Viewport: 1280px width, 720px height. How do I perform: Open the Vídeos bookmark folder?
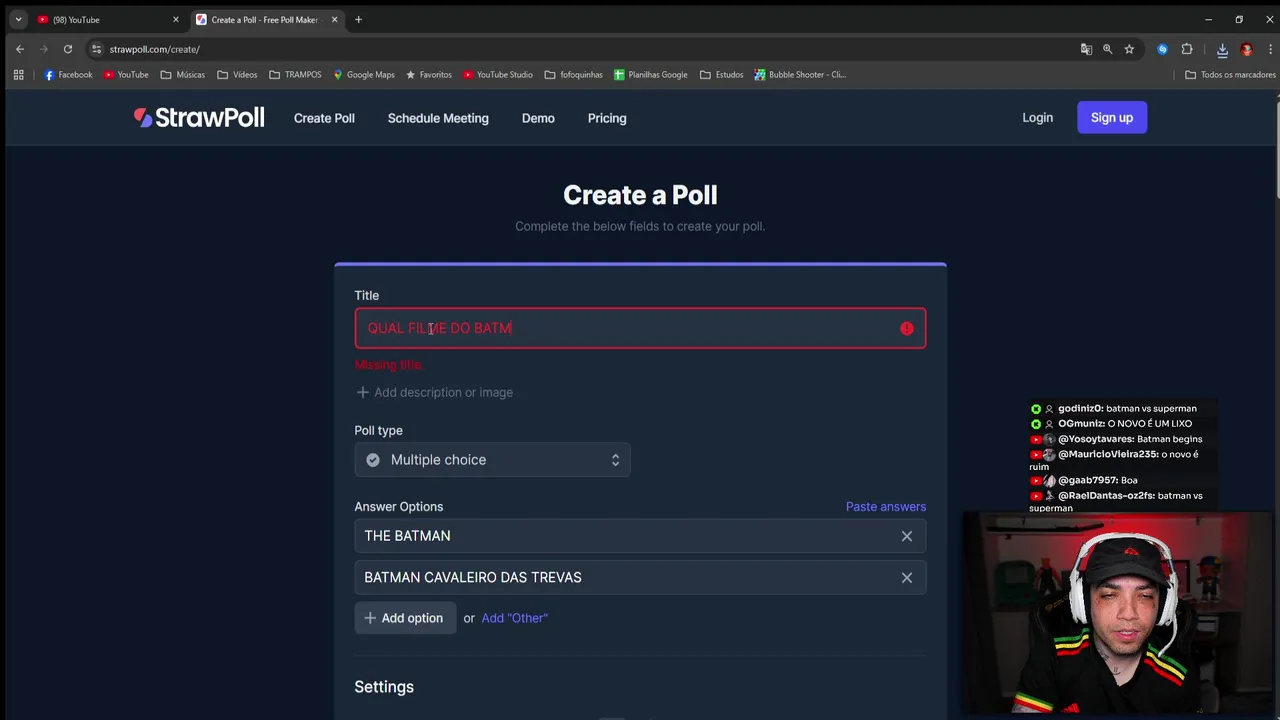pyautogui.click(x=237, y=75)
